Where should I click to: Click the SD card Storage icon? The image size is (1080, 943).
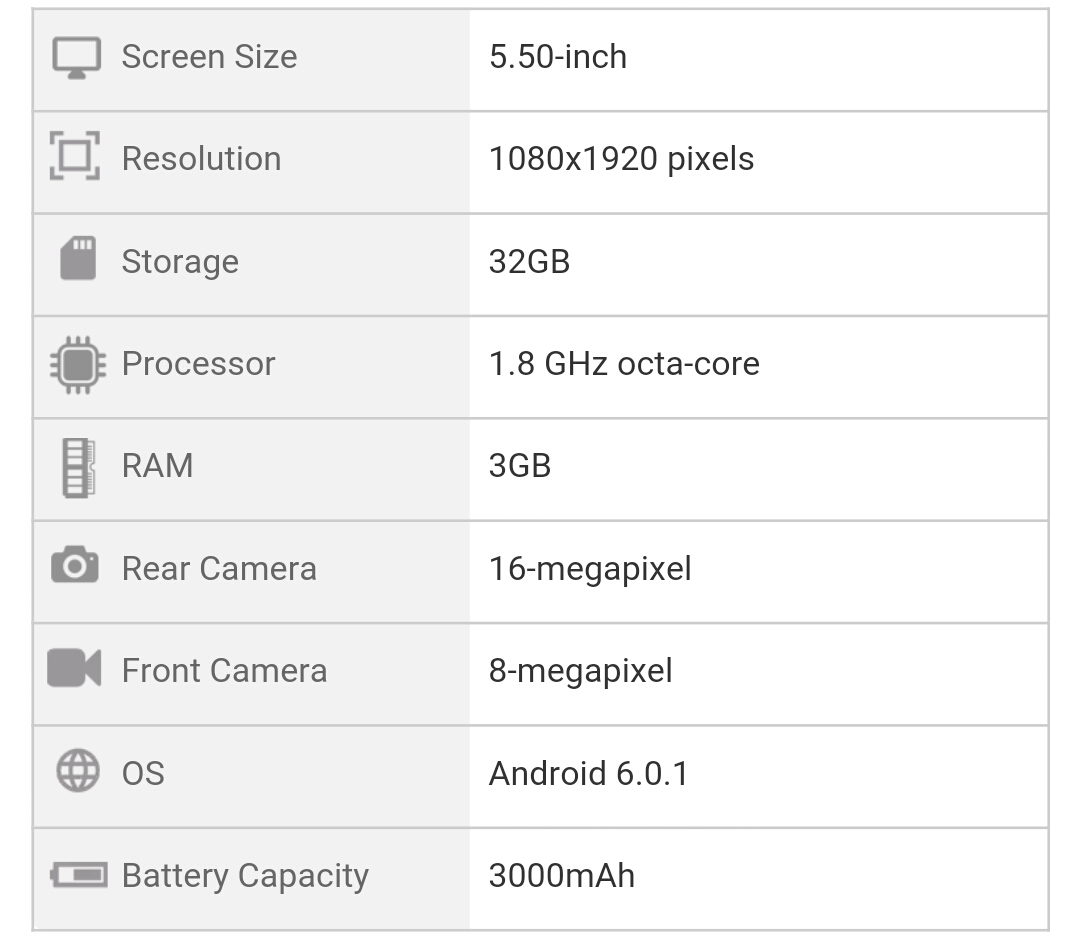[78, 259]
